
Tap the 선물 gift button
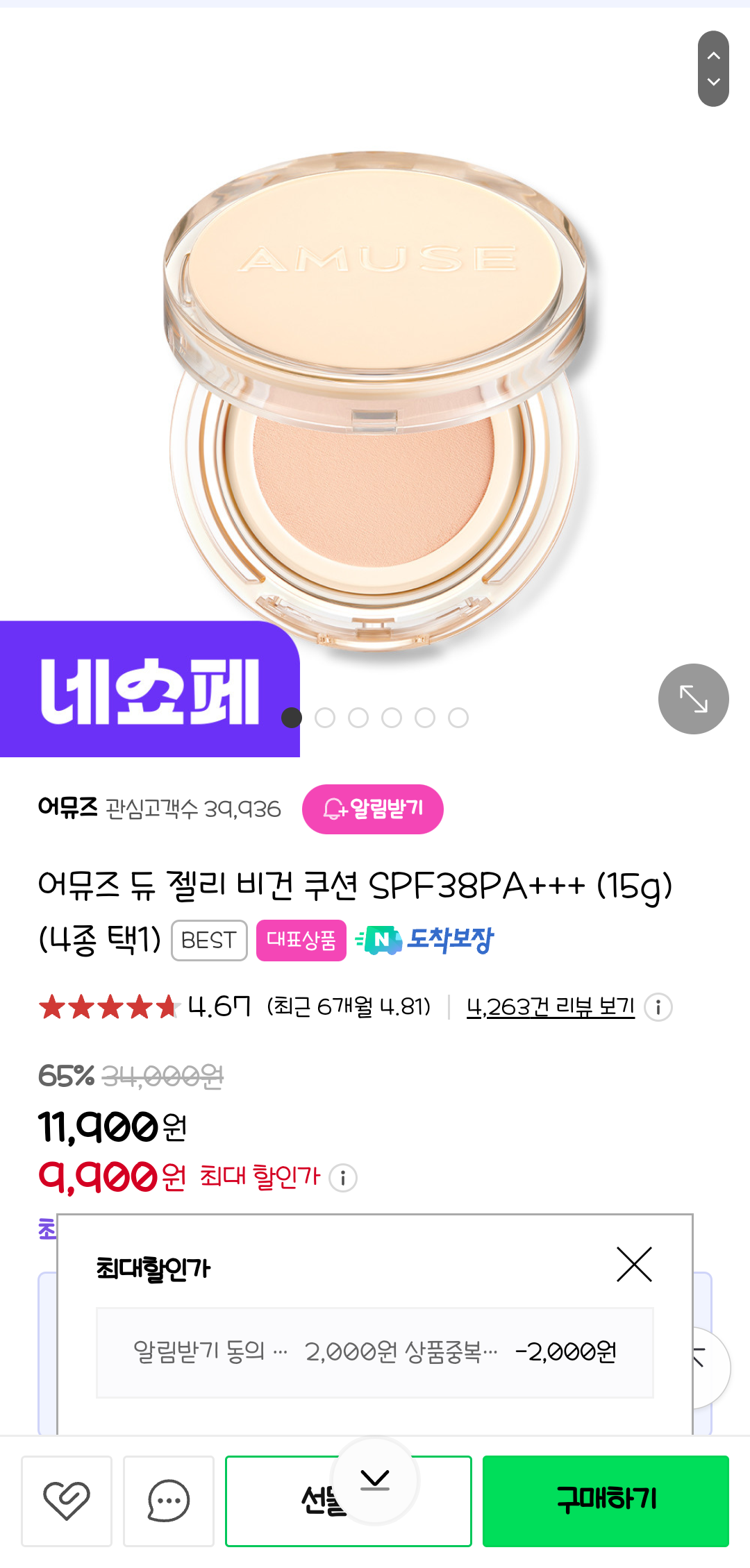(292, 1501)
